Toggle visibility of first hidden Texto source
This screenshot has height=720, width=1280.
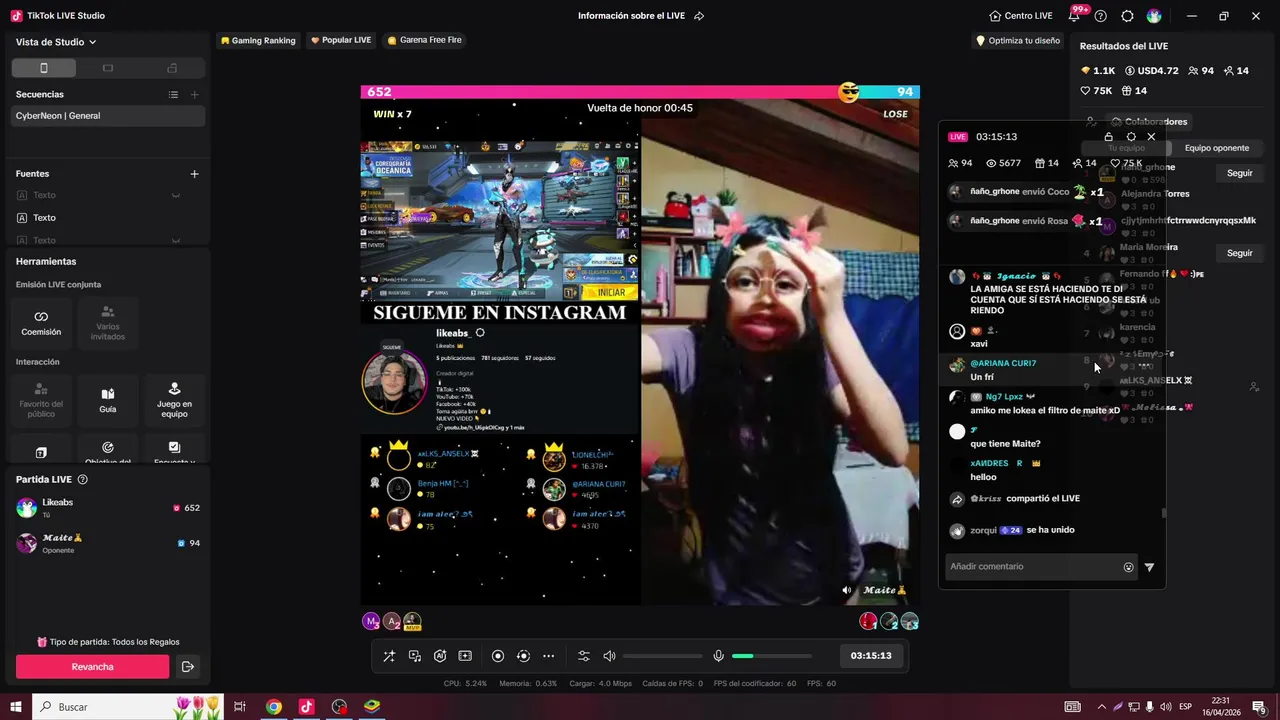click(x=175, y=195)
